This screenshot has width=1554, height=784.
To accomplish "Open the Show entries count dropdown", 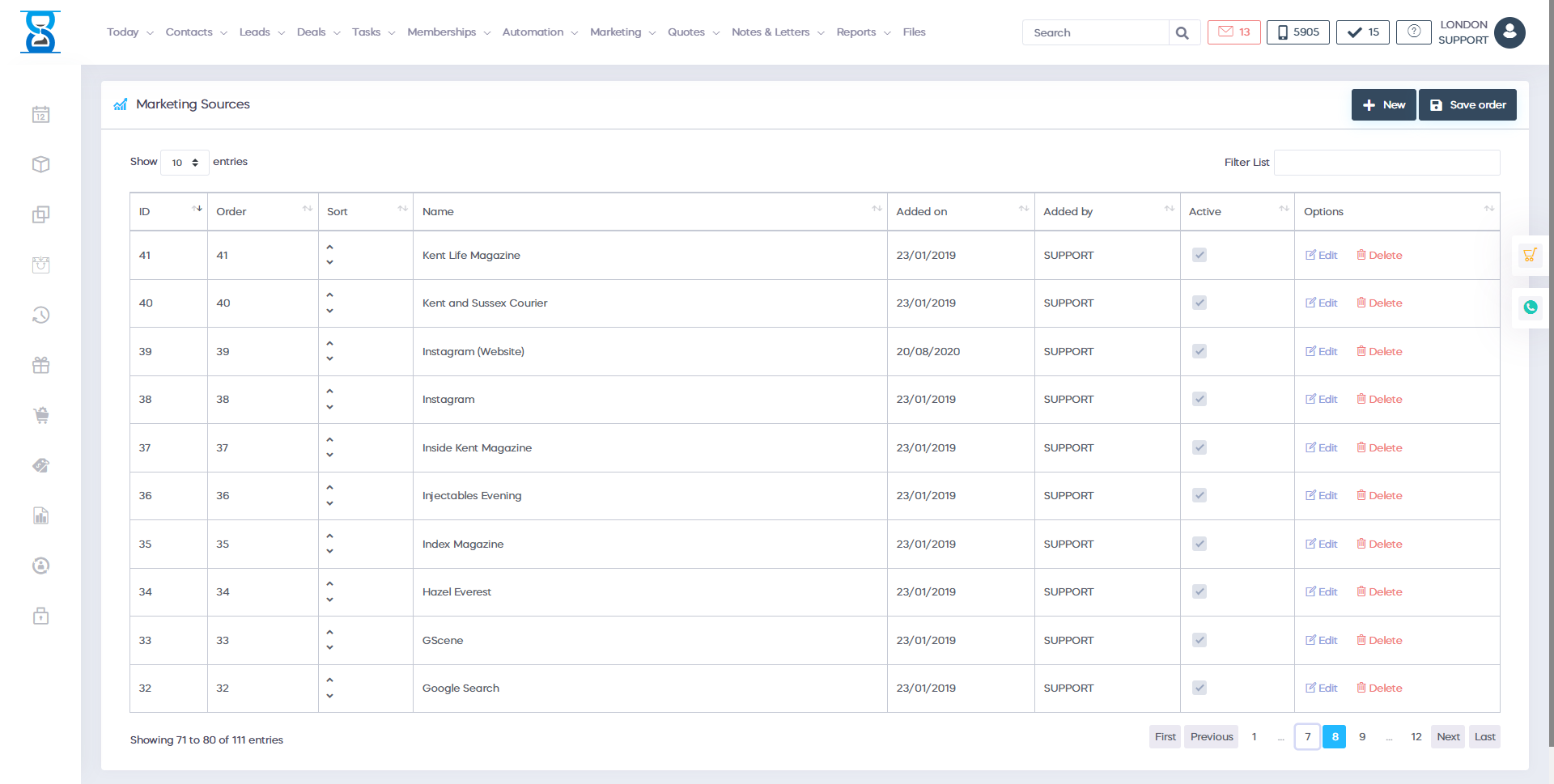I will [185, 163].
